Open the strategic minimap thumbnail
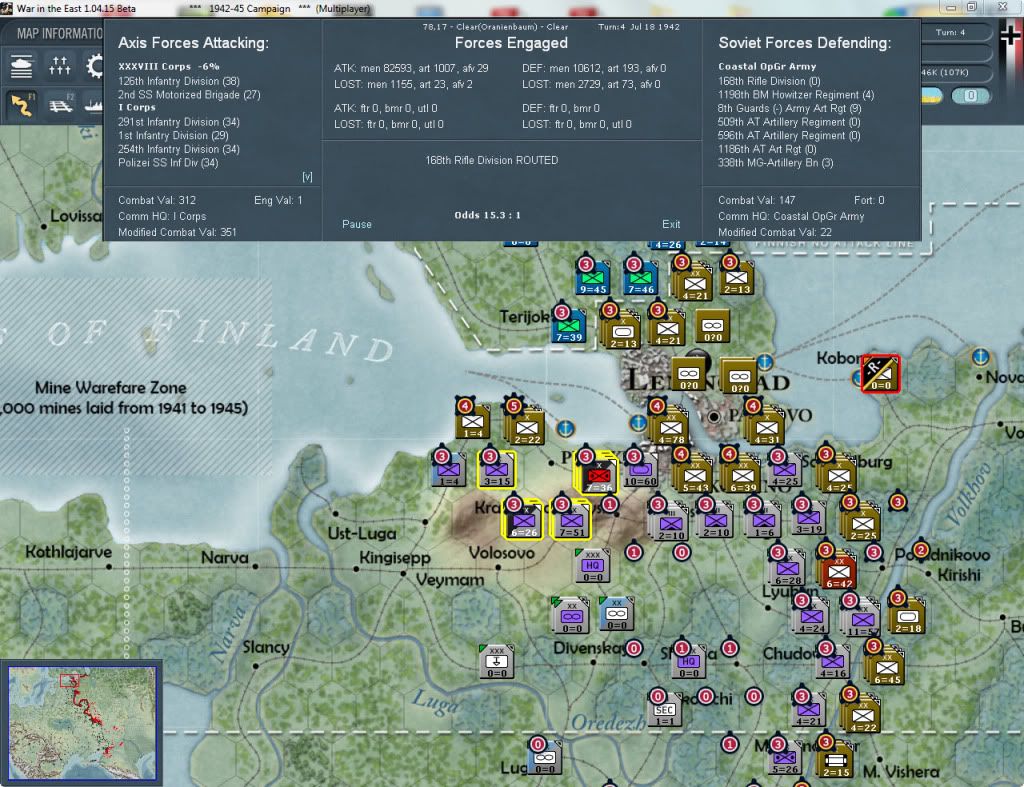Screen dimensions: 1024x787 point(82,722)
